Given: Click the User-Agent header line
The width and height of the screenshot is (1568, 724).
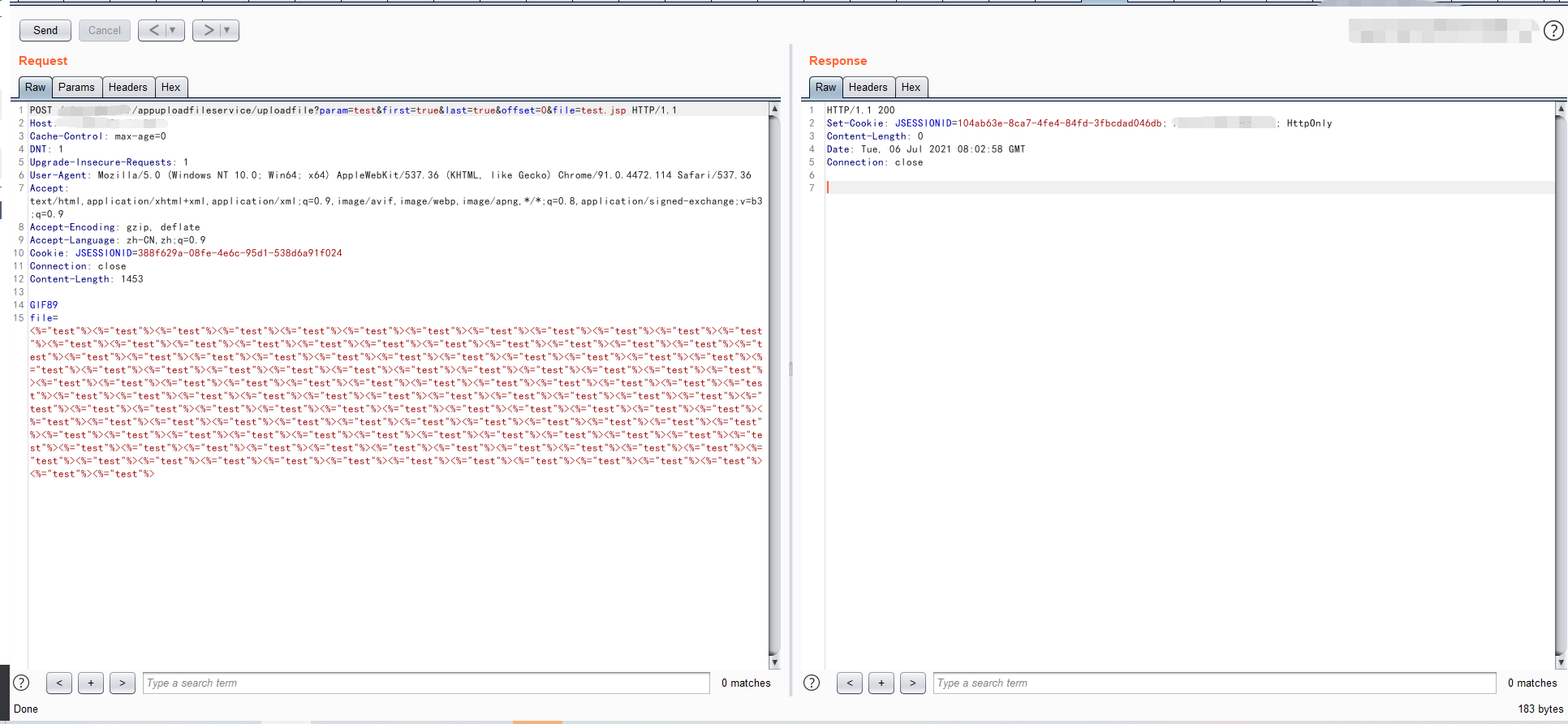Looking at the screenshot, I should click(390, 175).
